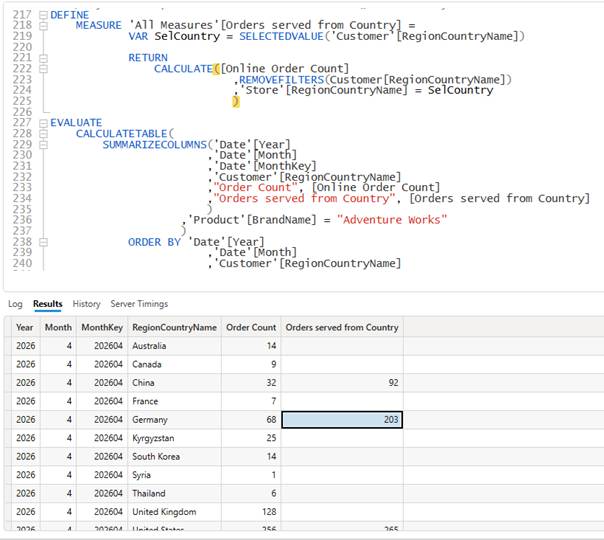604x540 pixels.
Task: Select Order Count cell showing 68
Action: point(251,419)
